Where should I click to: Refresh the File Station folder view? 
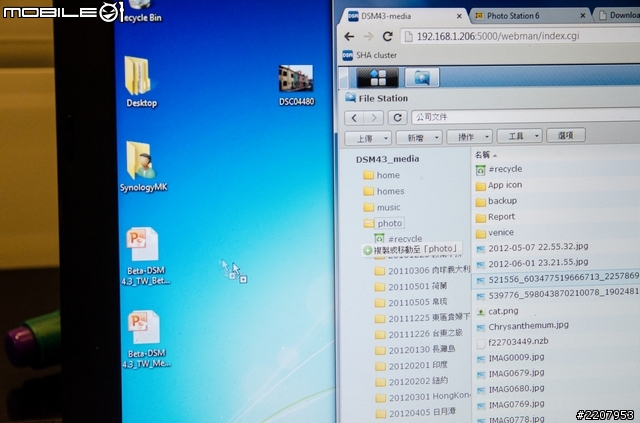pos(397,118)
